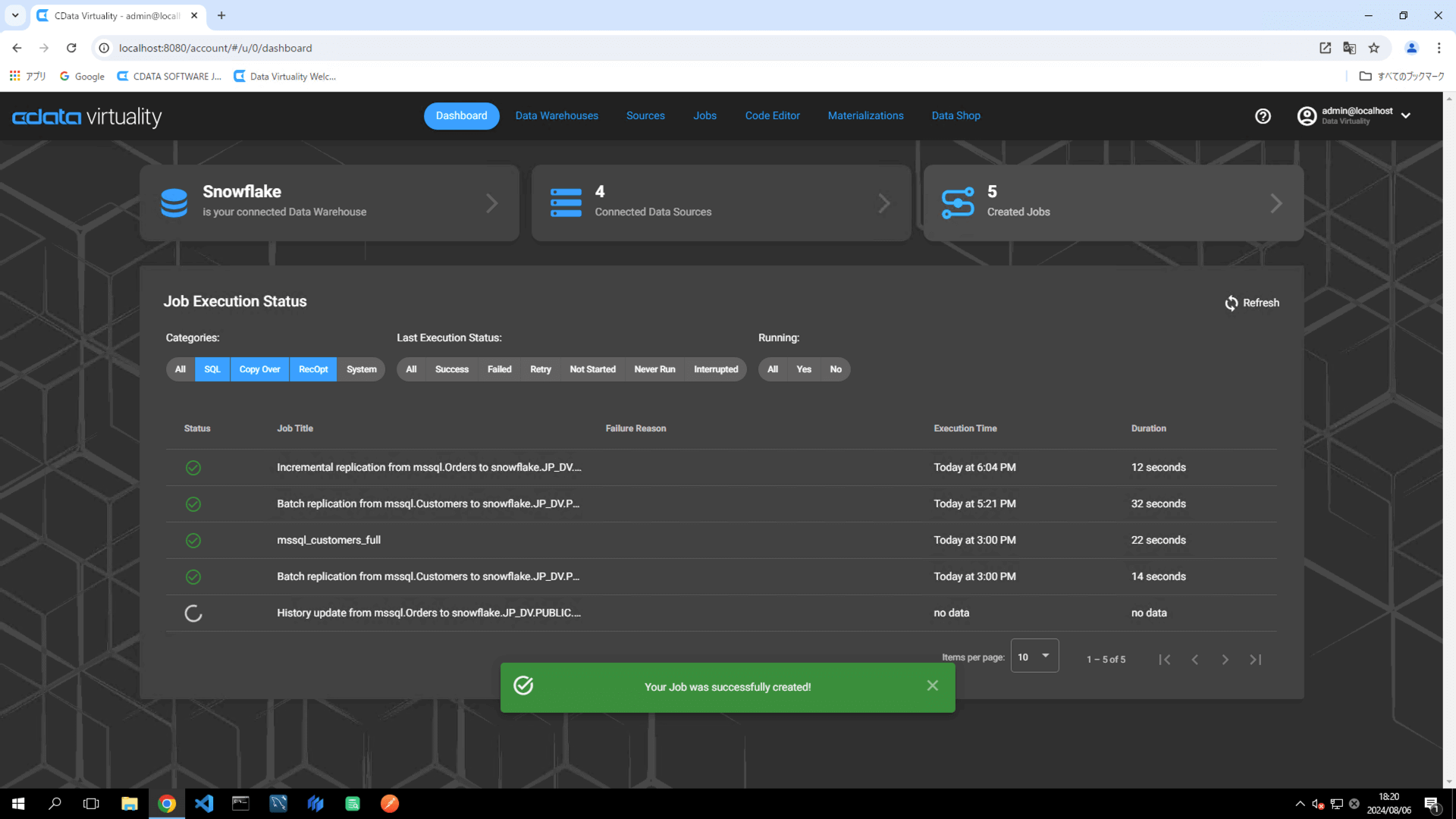Expand the admin@localhost account menu
1456x819 pixels.
click(x=1405, y=116)
